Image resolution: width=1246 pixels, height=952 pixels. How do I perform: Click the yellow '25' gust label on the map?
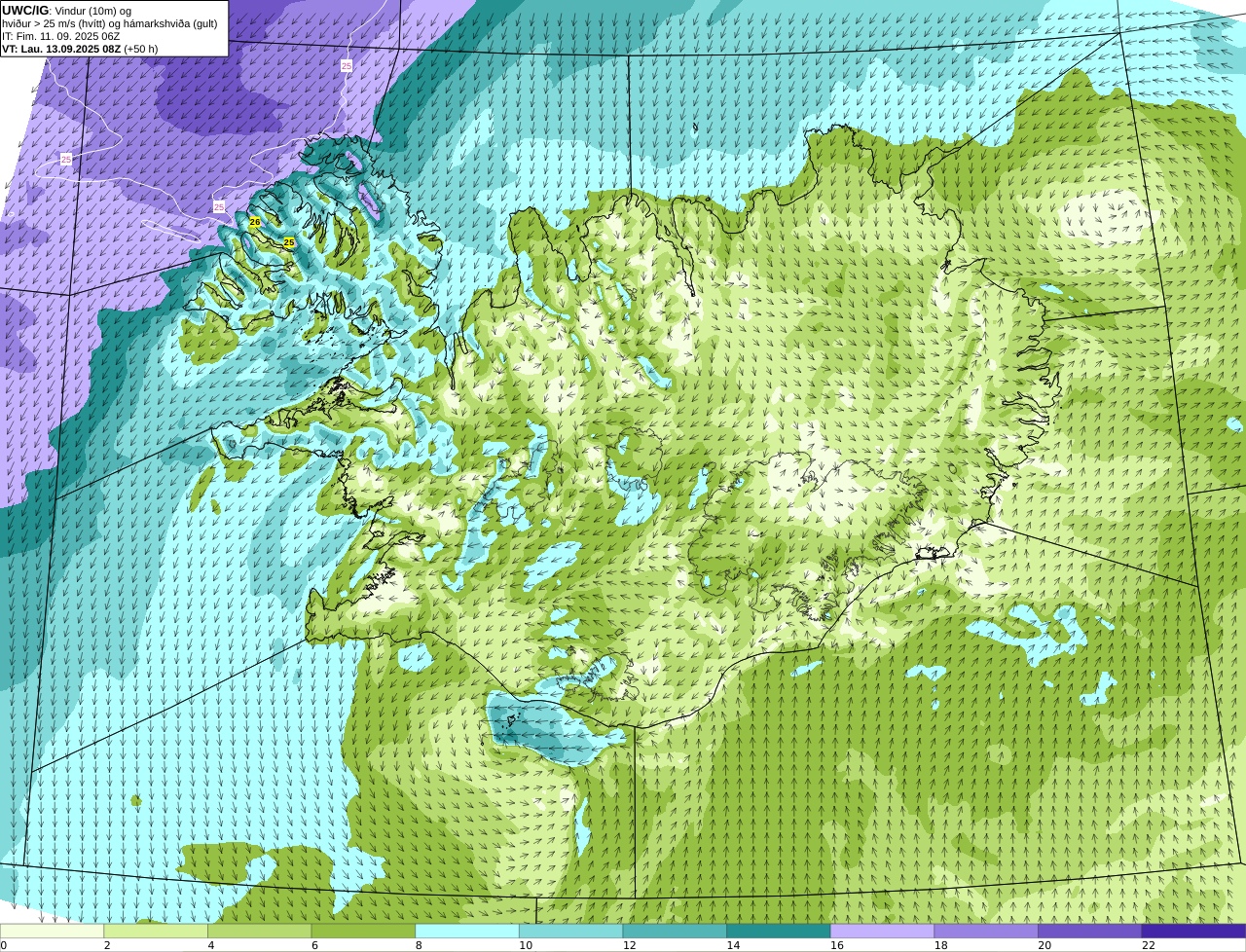point(289,241)
